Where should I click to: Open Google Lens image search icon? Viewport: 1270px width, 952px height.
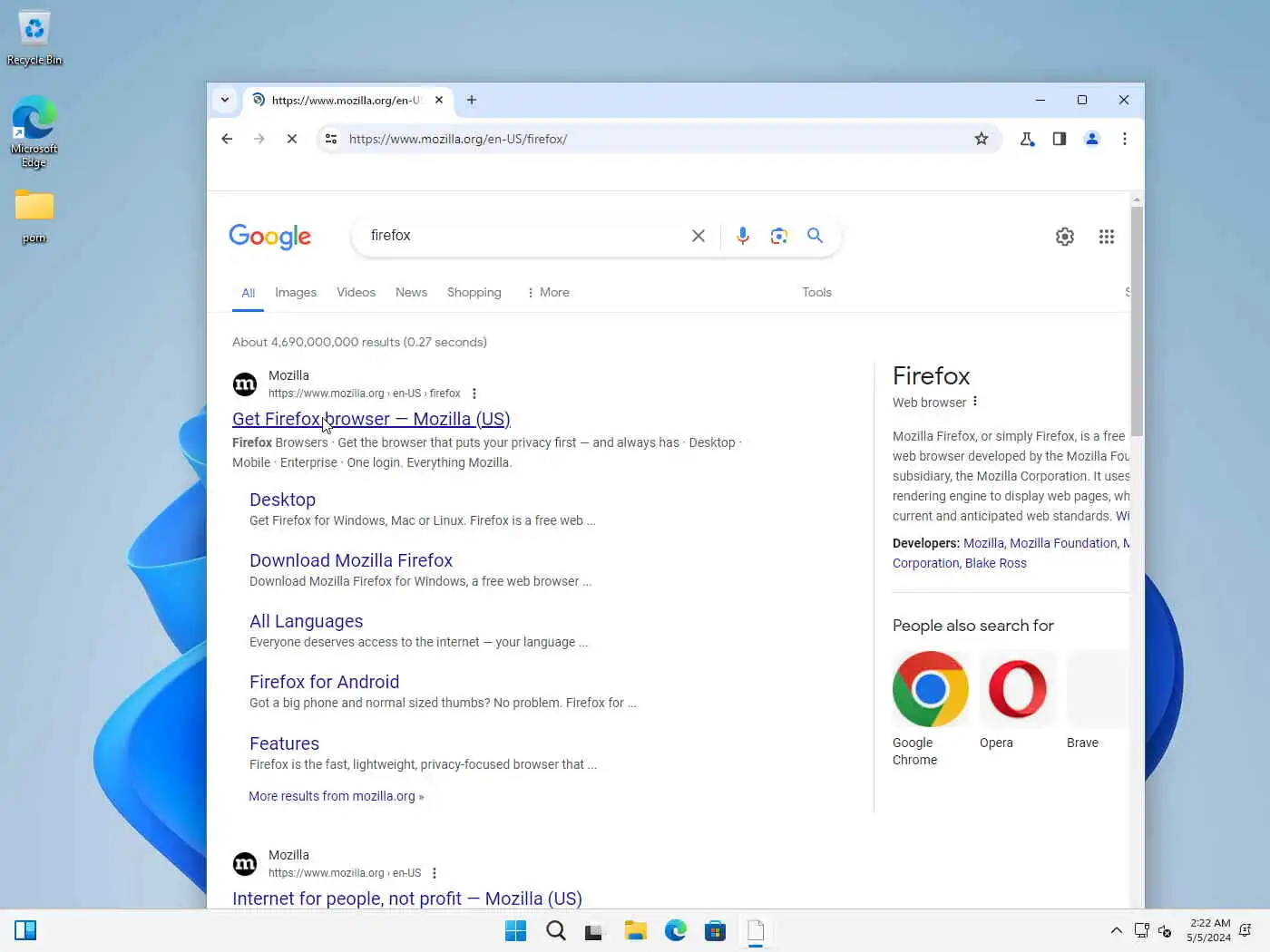778,236
